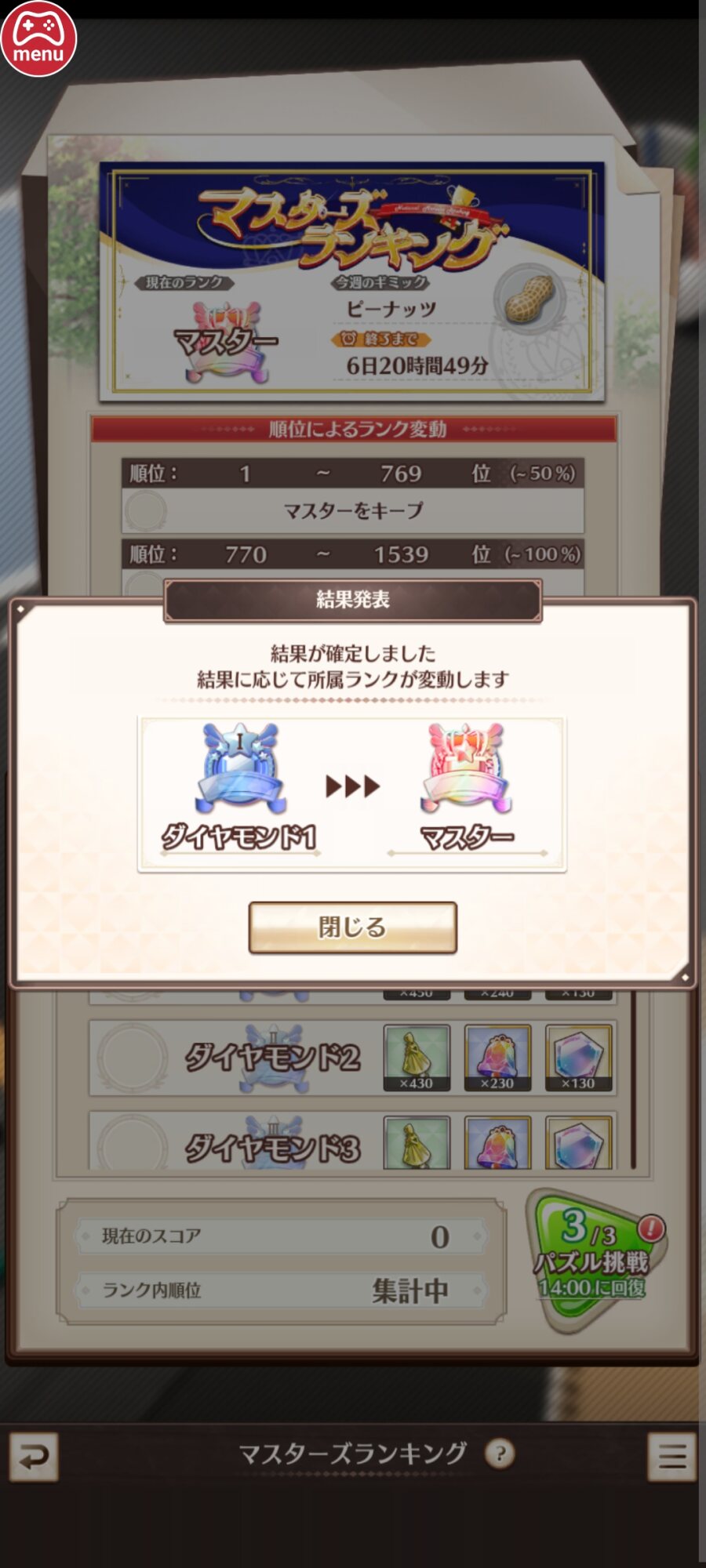
Task: Tap the ランク内順位 集計中 field
Action: click(x=280, y=1290)
